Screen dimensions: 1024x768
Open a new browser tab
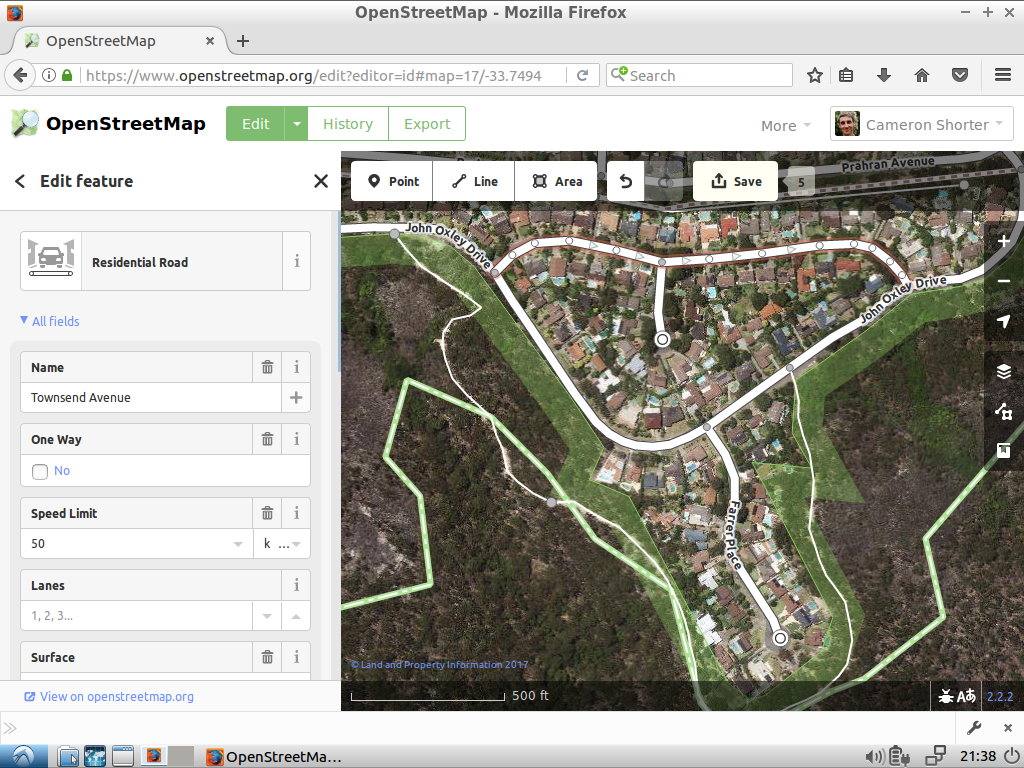[243, 41]
